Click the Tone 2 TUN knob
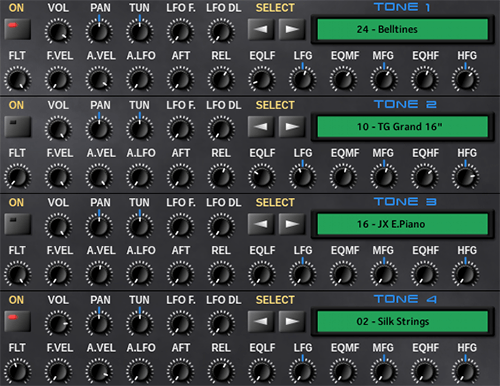The height and width of the screenshot is (386, 500). coord(140,129)
